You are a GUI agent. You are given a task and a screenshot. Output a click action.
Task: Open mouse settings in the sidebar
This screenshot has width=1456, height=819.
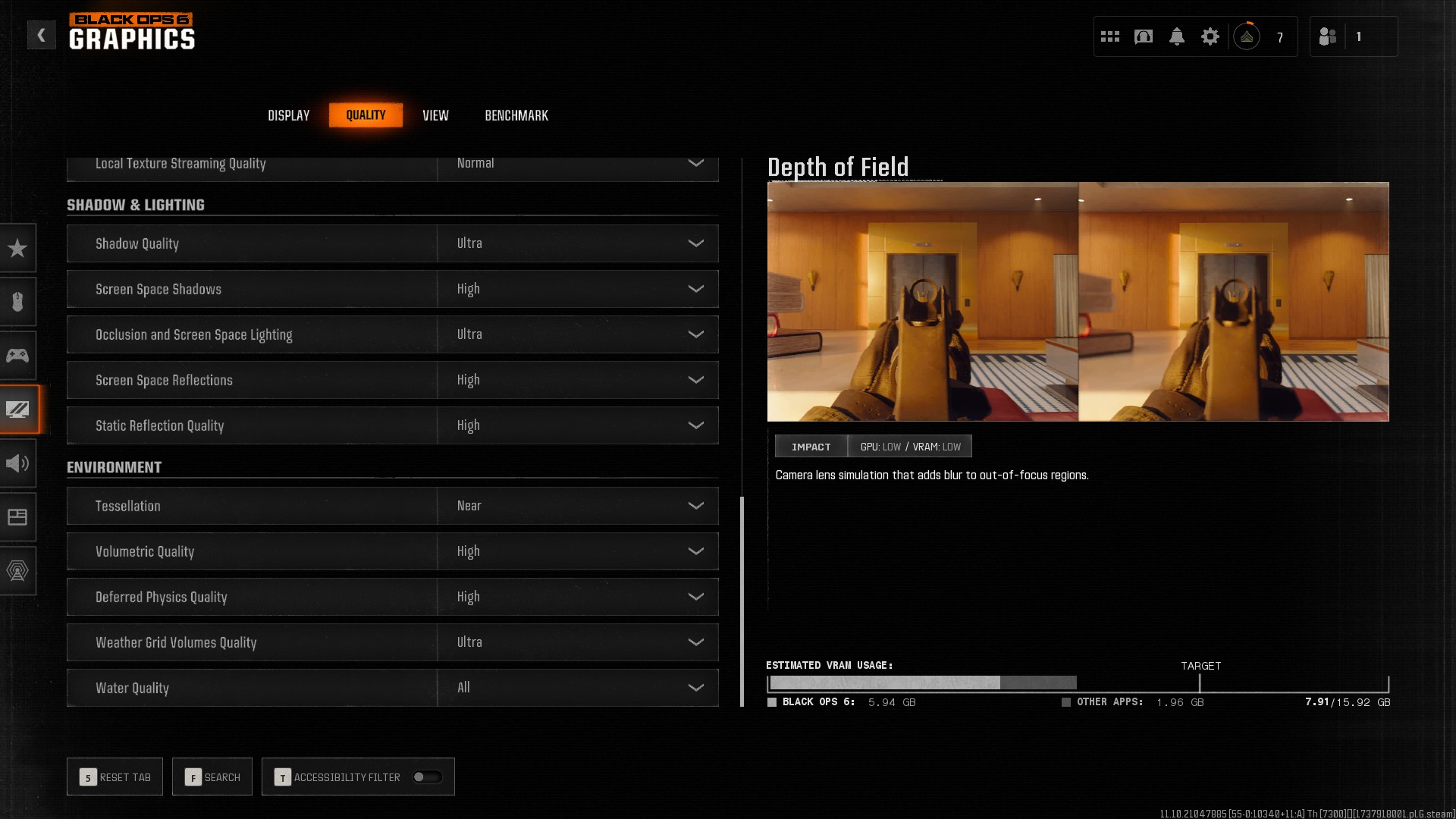coord(17,302)
